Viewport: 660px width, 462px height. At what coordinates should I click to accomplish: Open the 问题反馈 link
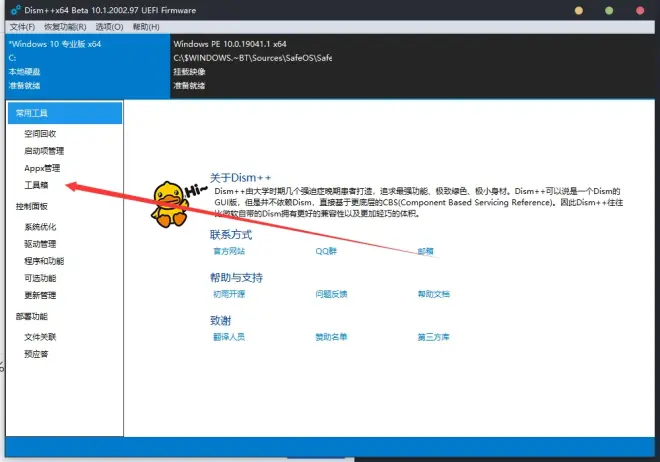coord(331,294)
